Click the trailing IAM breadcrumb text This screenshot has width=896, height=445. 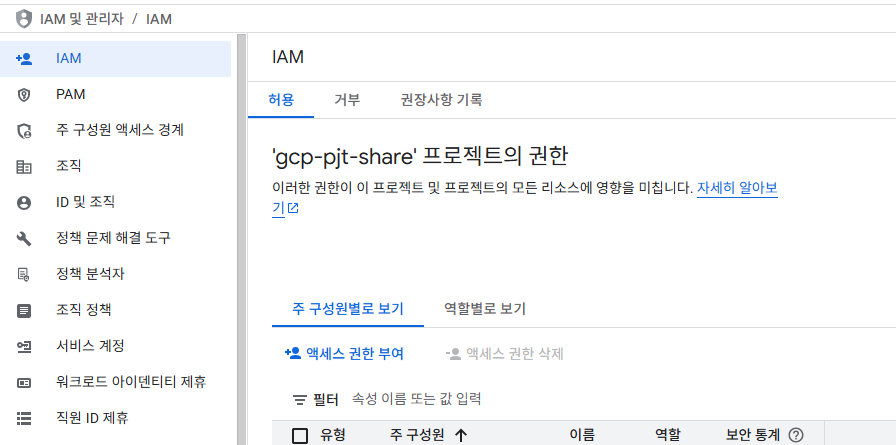[159, 19]
